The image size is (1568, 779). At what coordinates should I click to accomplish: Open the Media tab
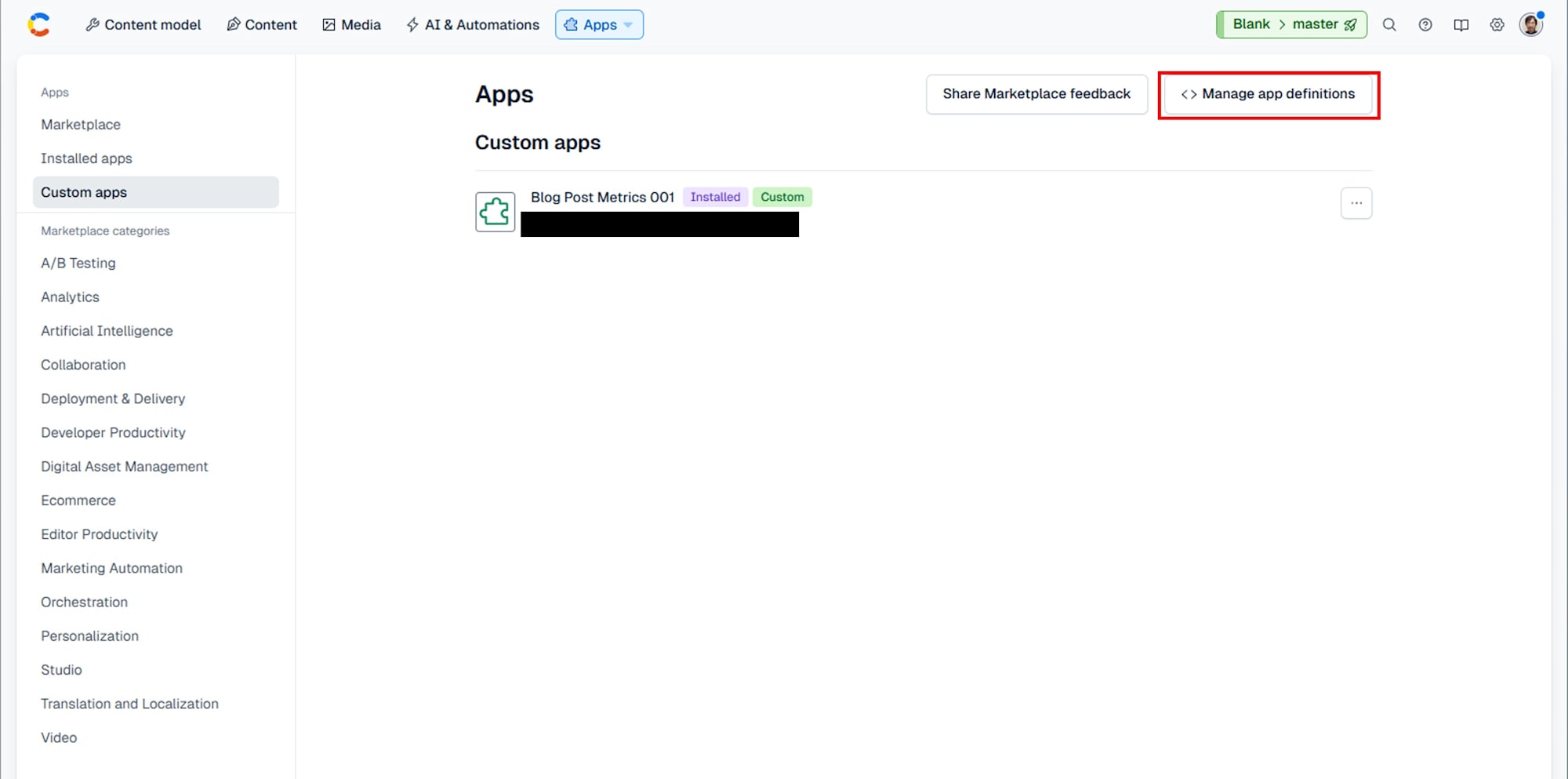[352, 24]
